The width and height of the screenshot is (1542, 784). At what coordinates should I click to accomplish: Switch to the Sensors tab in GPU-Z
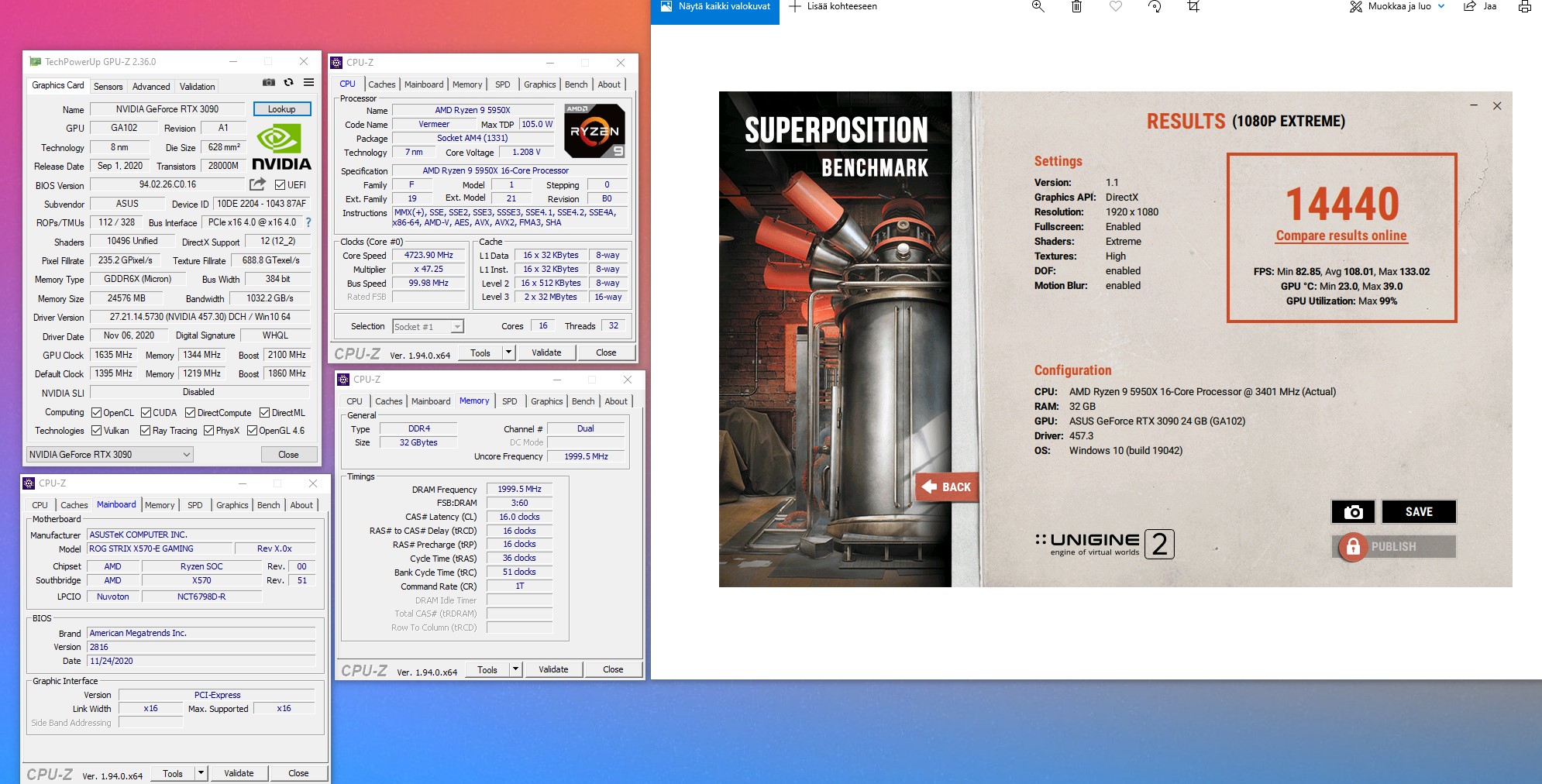(108, 87)
